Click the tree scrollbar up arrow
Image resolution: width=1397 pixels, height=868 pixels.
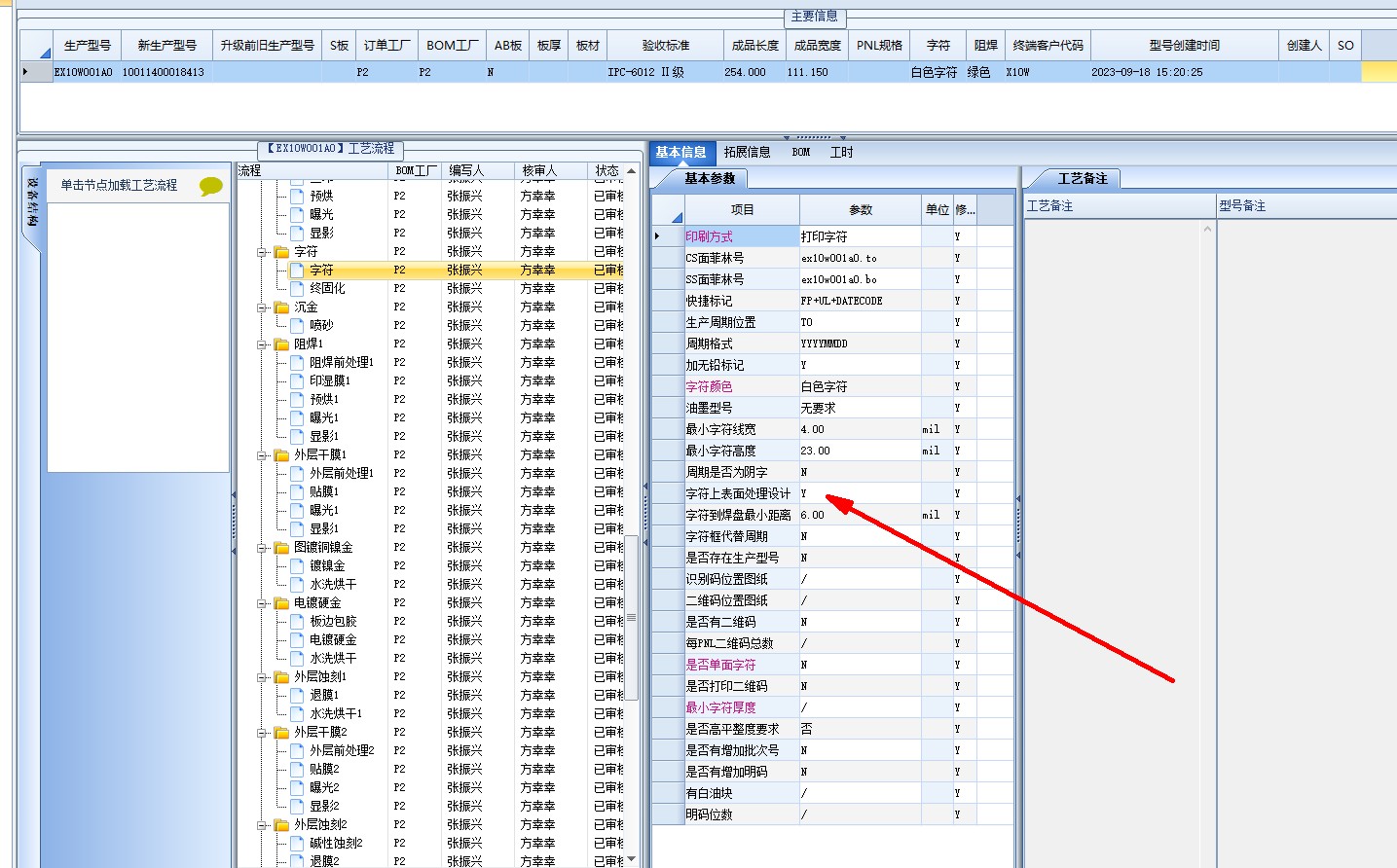pos(632,171)
